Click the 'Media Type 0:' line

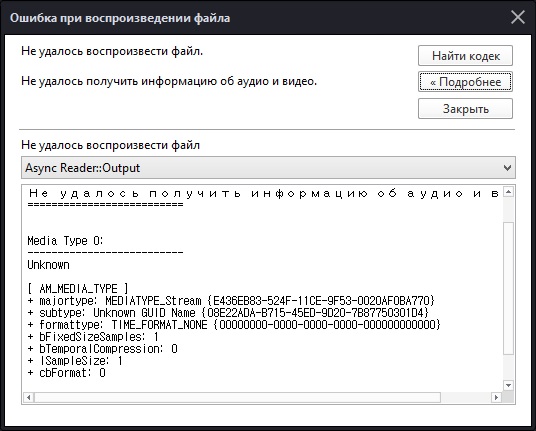click(x=65, y=241)
